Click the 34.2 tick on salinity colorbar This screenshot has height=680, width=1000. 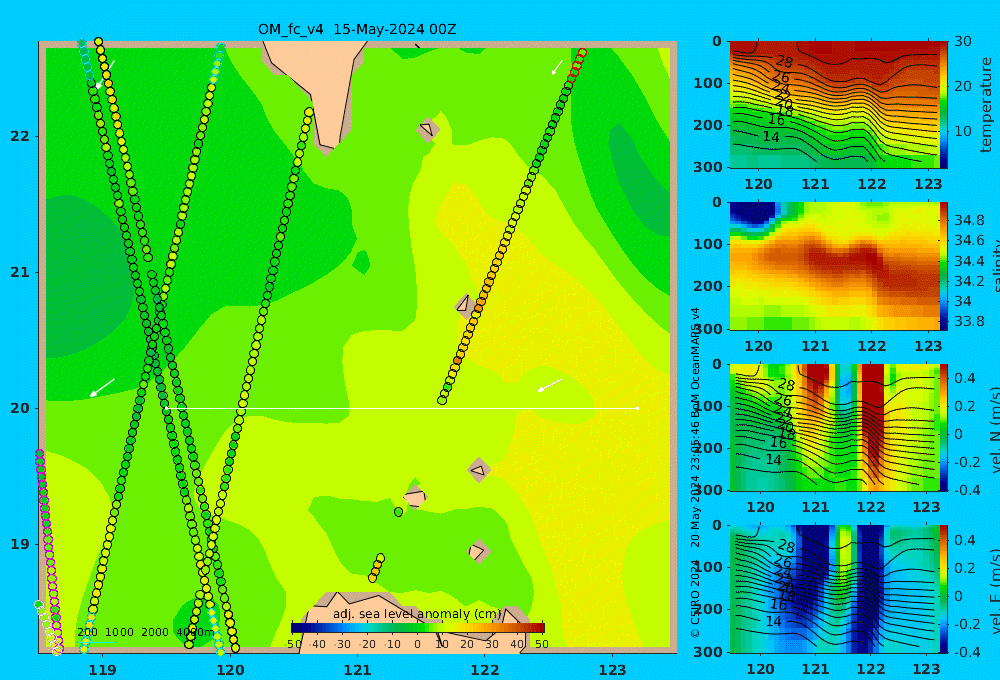coord(969,281)
